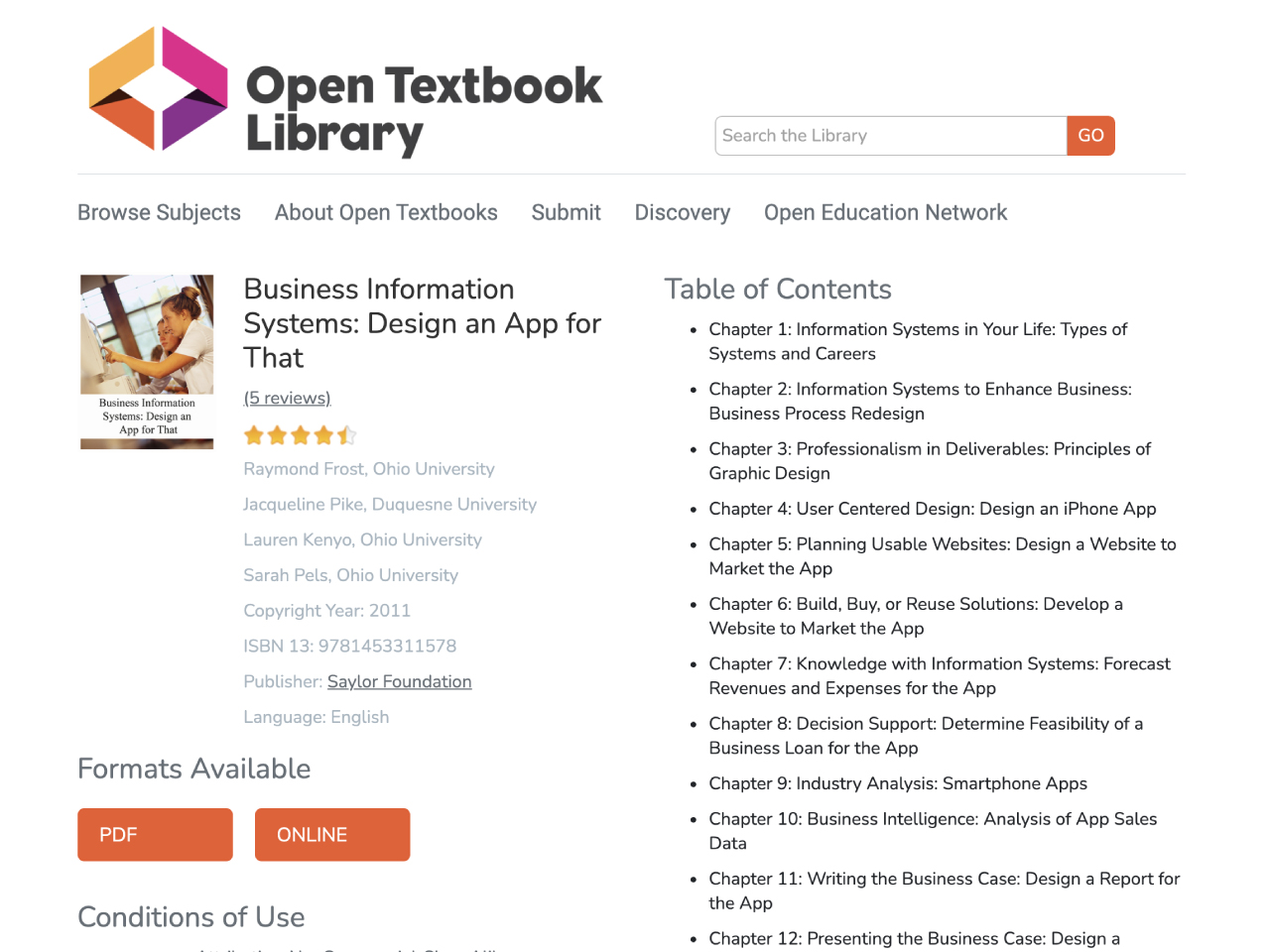Click the Formats Available heading

[x=194, y=769]
